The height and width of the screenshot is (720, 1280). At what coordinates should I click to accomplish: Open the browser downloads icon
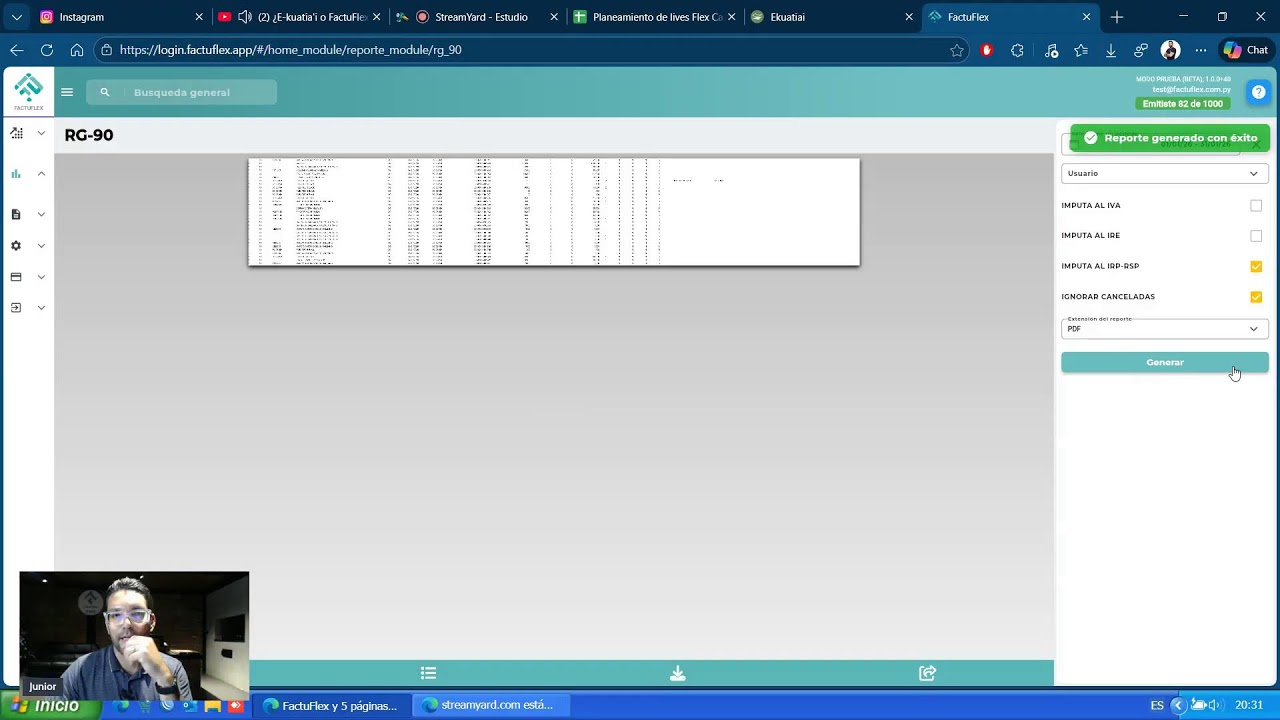click(1111, 50)
